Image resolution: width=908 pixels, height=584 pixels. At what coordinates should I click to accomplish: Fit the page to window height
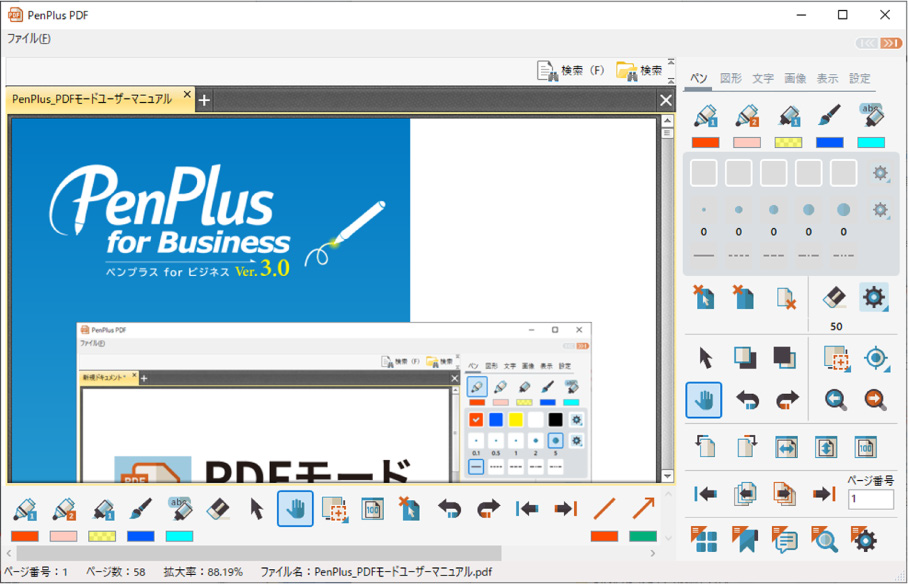tap(826, 447)
